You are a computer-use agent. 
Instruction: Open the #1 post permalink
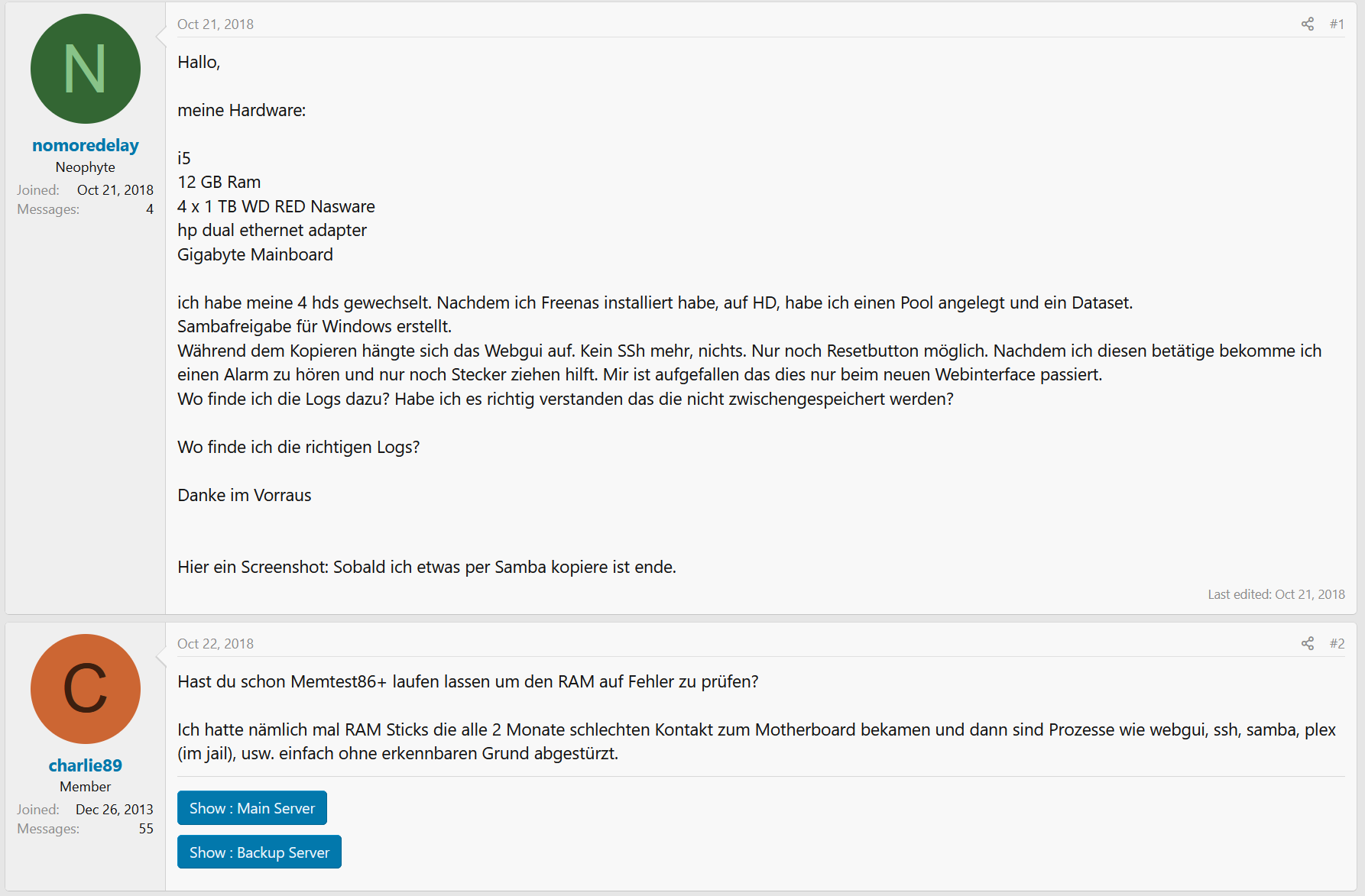(1337, 24)
